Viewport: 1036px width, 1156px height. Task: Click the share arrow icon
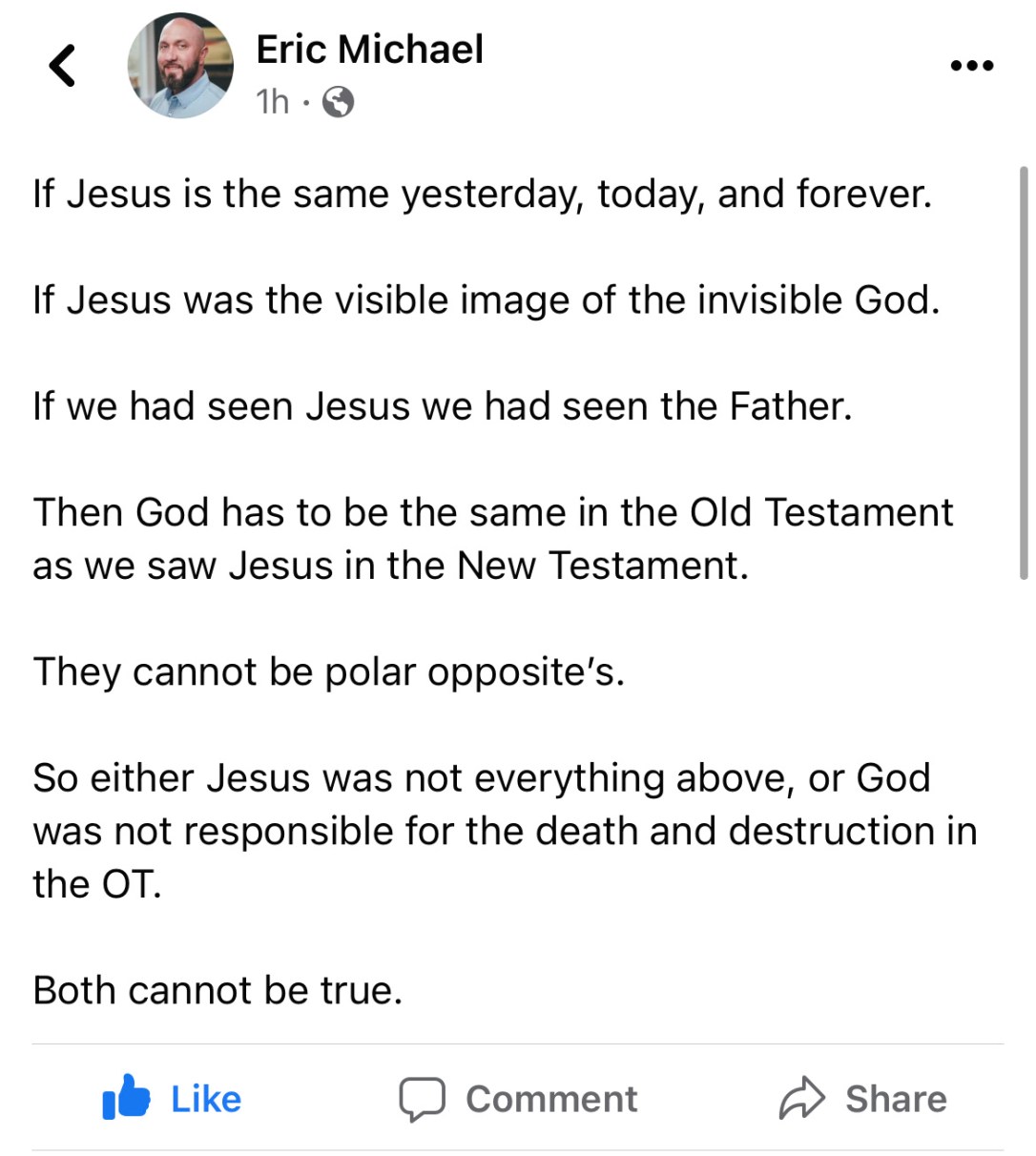(801, 1098)
